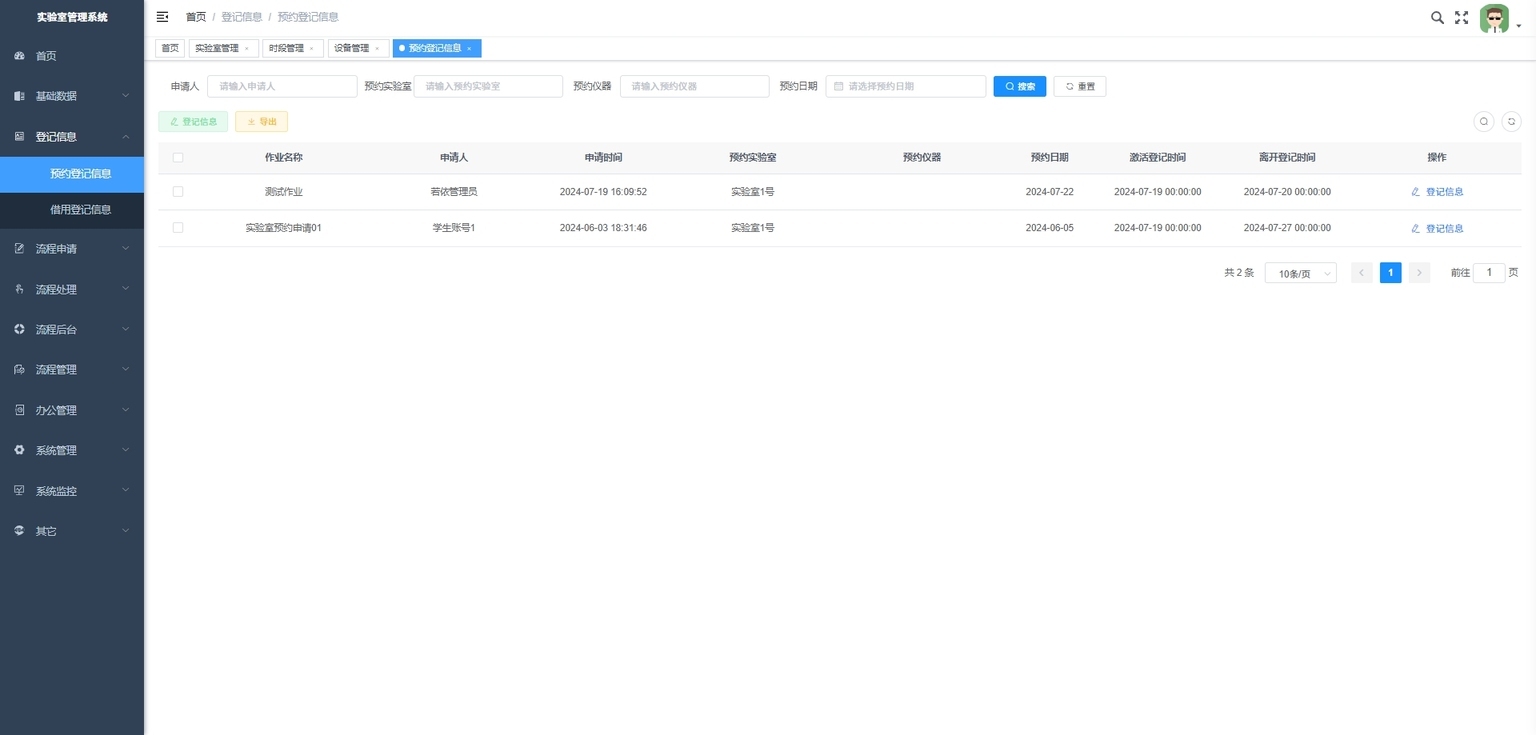
Task: Open the header search magnifier icon
Action: point(1437,17)
